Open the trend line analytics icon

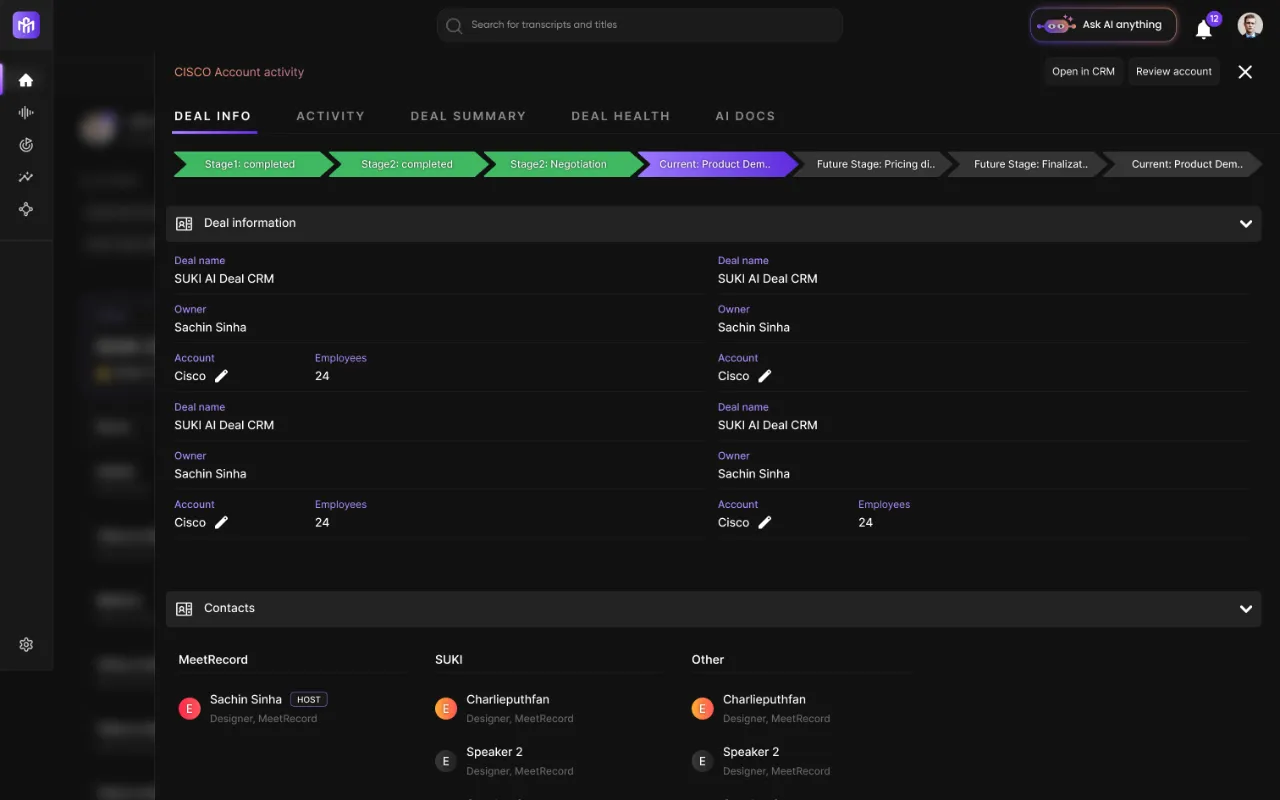[x=26, y=177]
